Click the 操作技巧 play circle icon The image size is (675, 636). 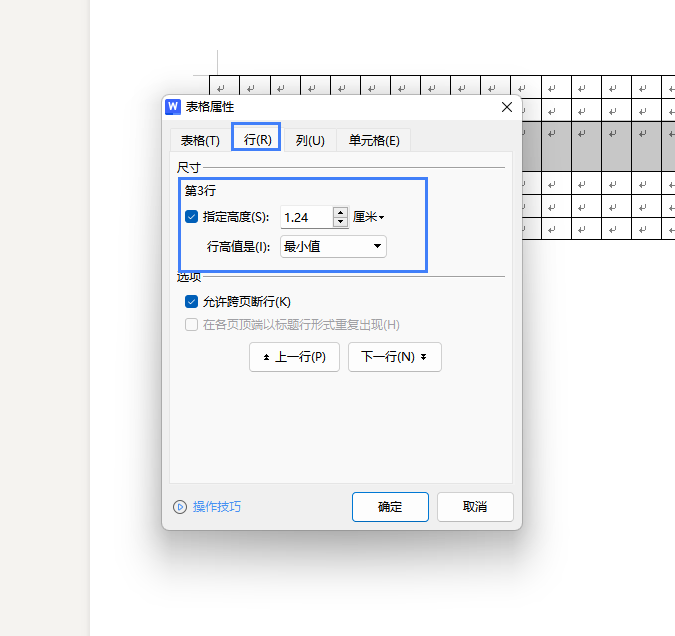coord(180,507)
